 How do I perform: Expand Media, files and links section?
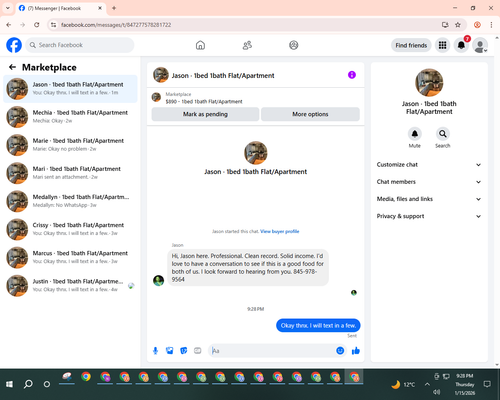(429, 199)
